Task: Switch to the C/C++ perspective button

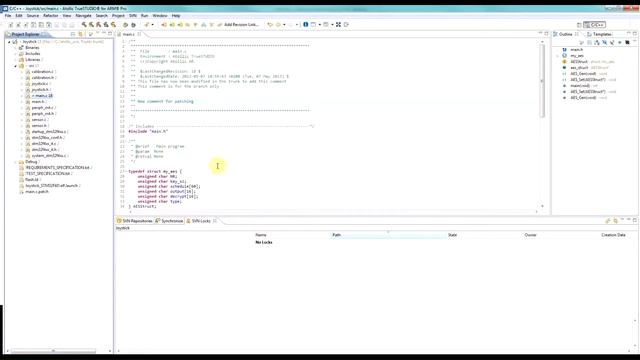Action: [595, 25]
